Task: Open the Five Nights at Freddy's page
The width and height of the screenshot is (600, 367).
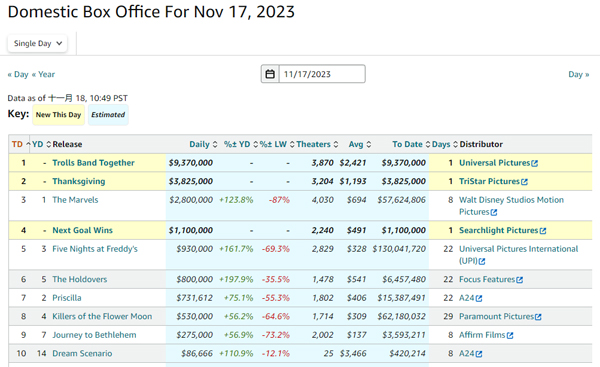Action: pyautogui.click(x=95, y=249)
